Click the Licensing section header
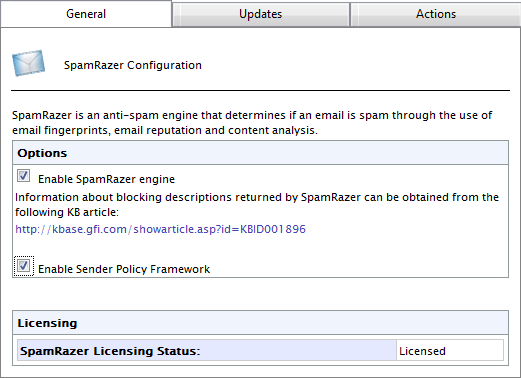The image size is (521, 378). tap(260, 323)
